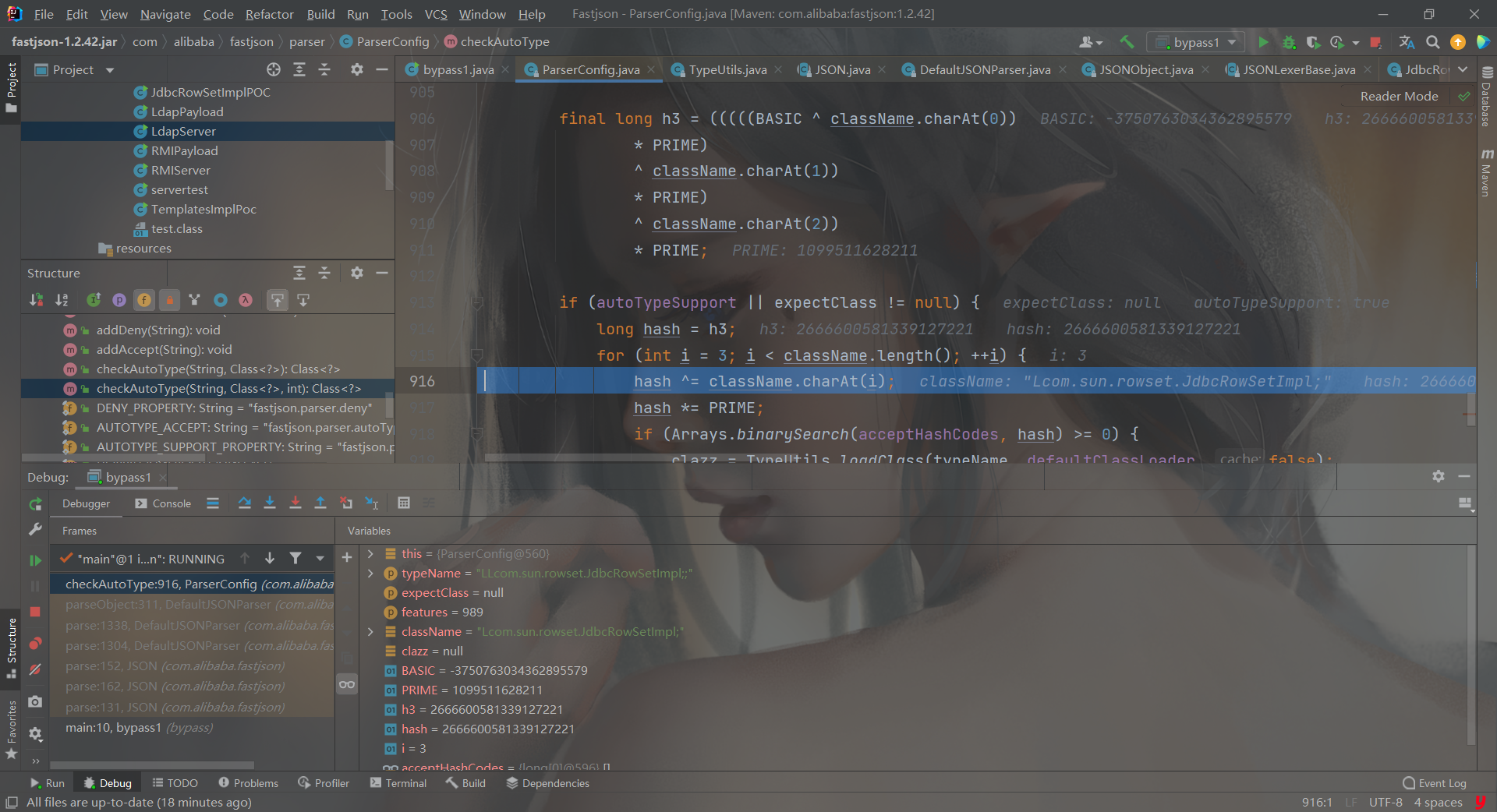The height and width of the screenshot is (812, 1497).
Task: Expand typeName variable node
Action: [x=371, y=574]
